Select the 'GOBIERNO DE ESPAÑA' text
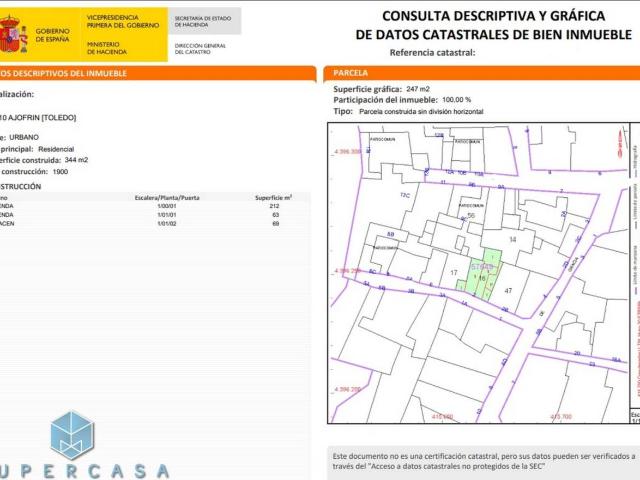The image size is (640, 480). (52, 35)
